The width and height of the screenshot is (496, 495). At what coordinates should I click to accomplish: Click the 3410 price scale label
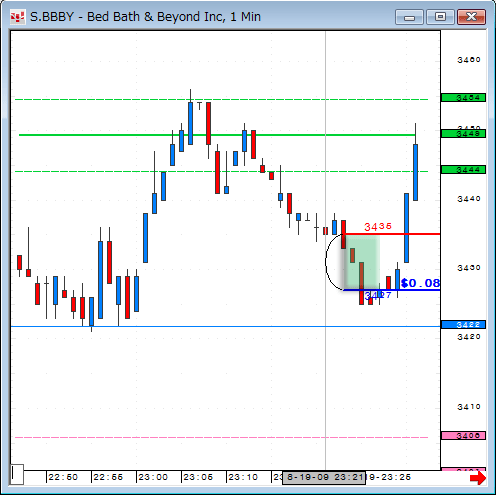point(469,407)
